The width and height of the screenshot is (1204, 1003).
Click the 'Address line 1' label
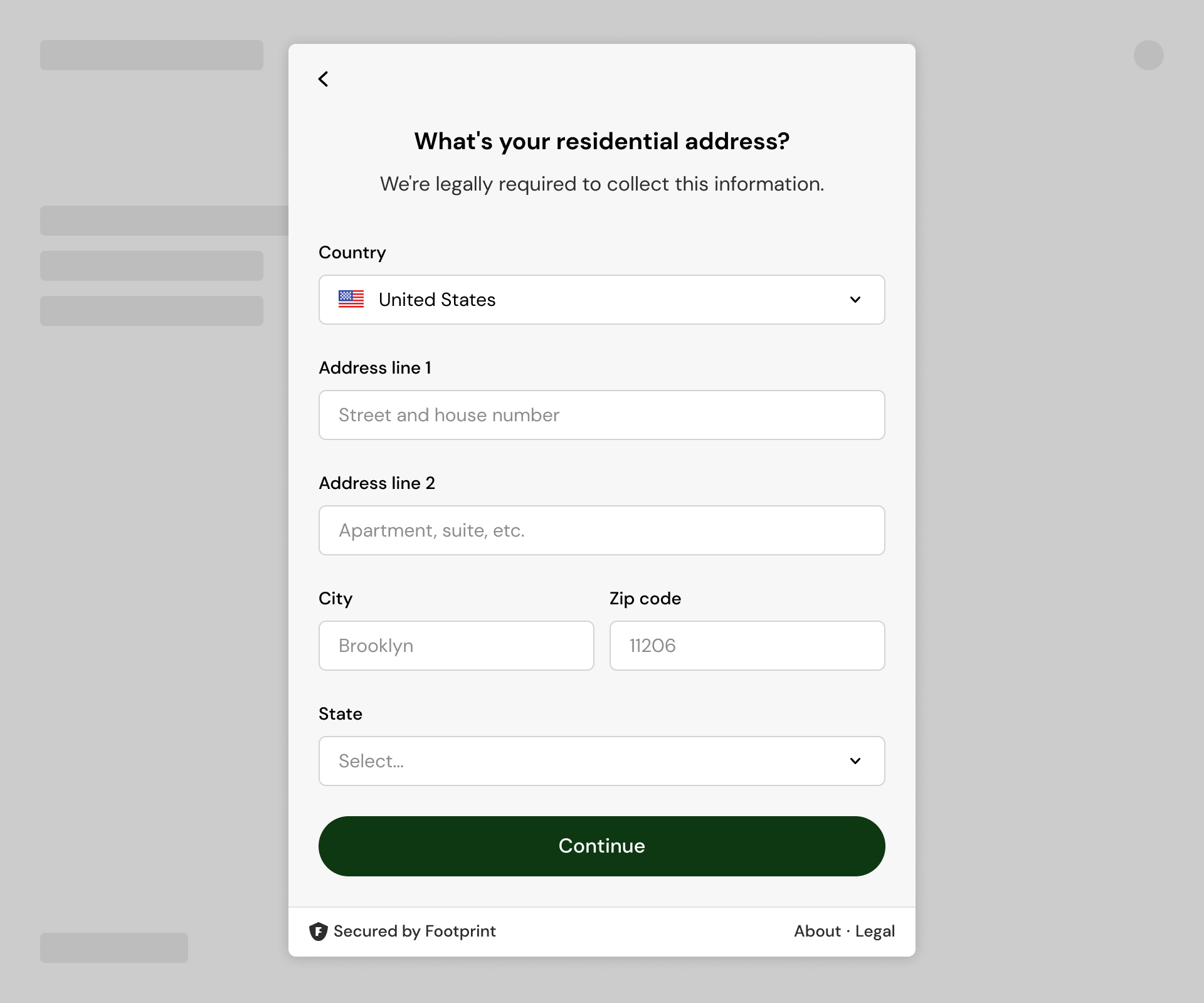(375, 368)
